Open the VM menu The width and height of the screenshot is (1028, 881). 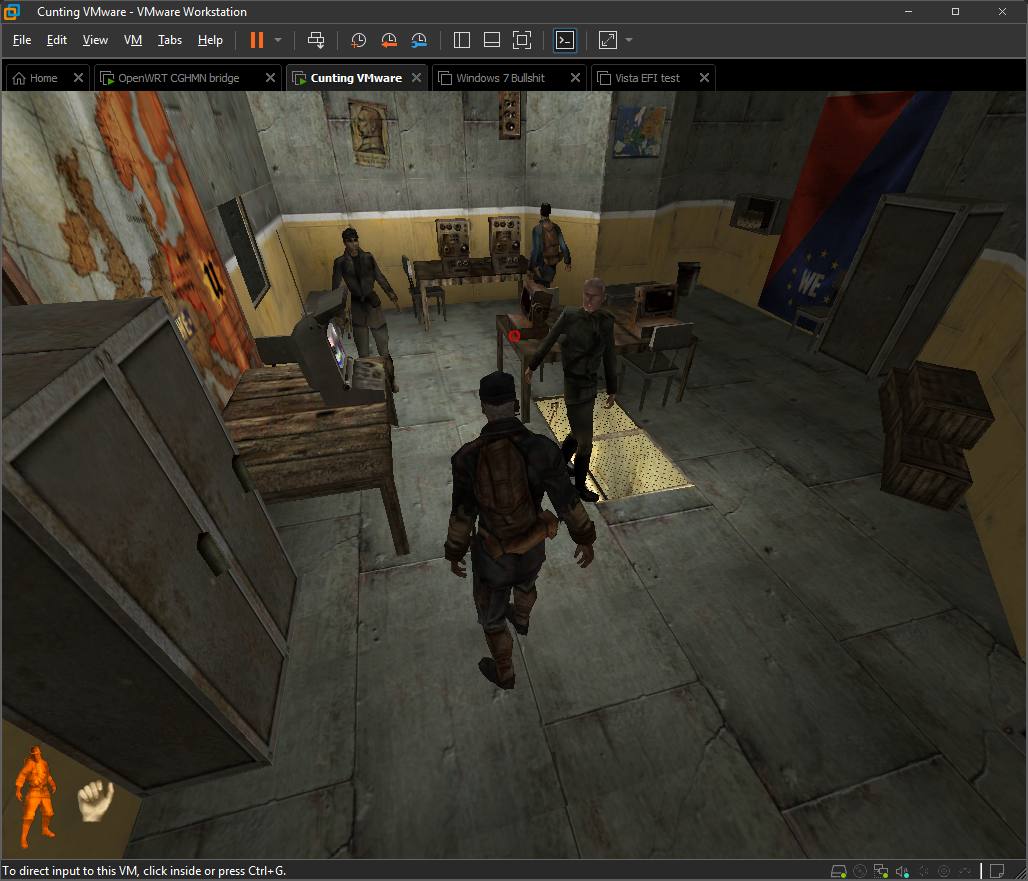[132, 40]
